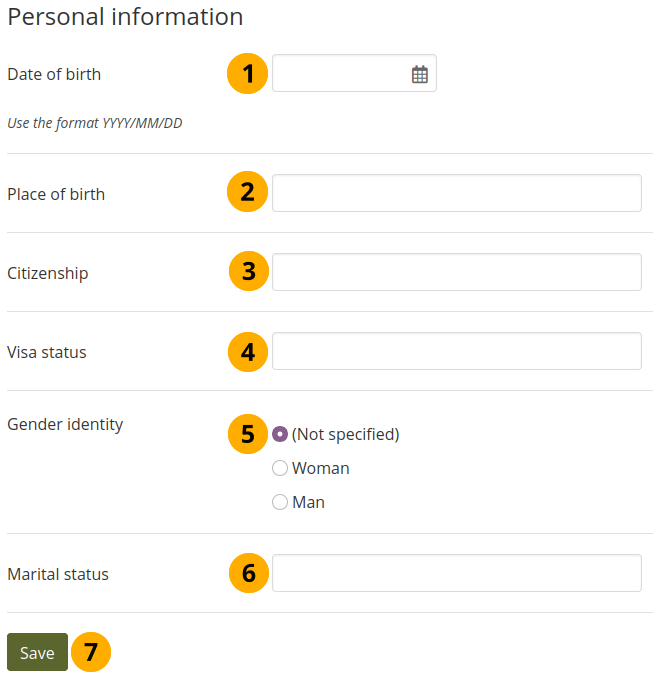653x680 pixels.
Task: Click the orange number 3 badge
Action: (249, 271)
